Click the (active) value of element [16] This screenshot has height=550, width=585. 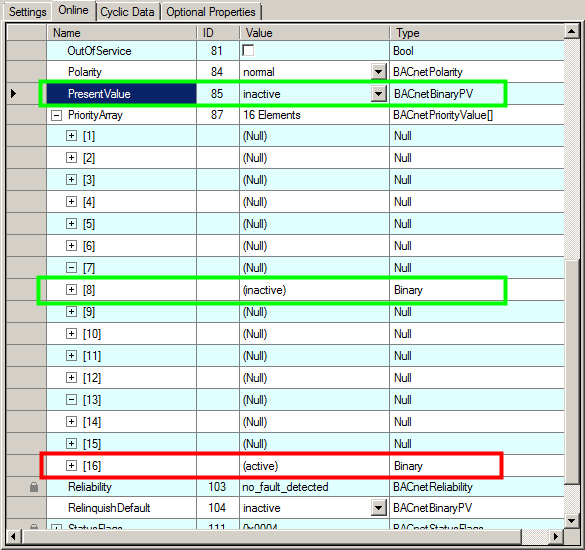coord(260,466)
